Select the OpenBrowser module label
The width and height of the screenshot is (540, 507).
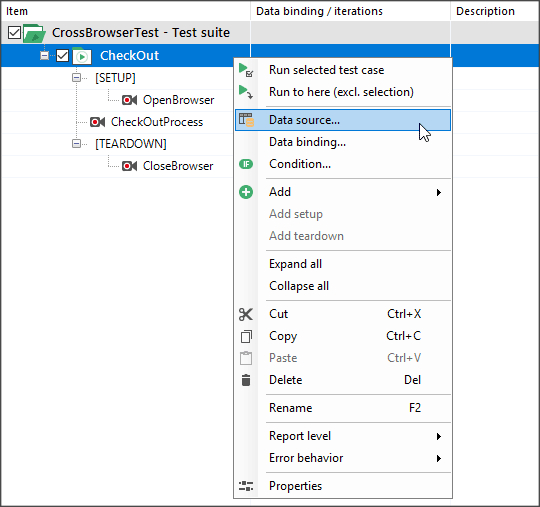[x=179, y=100]
